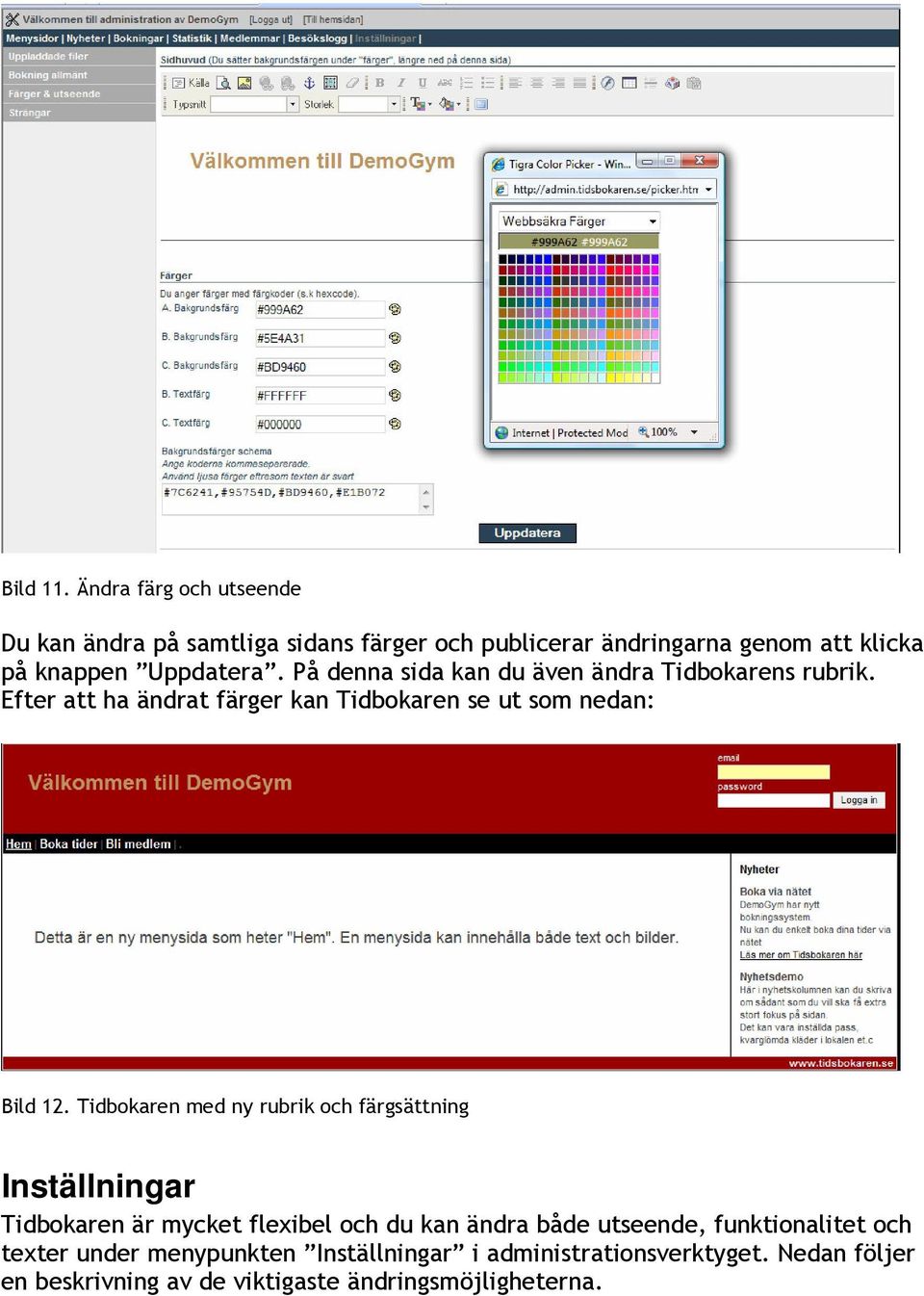
Task: Open palette for #BD9460 Bakgrundsfärg
Action: click(395, 367)
